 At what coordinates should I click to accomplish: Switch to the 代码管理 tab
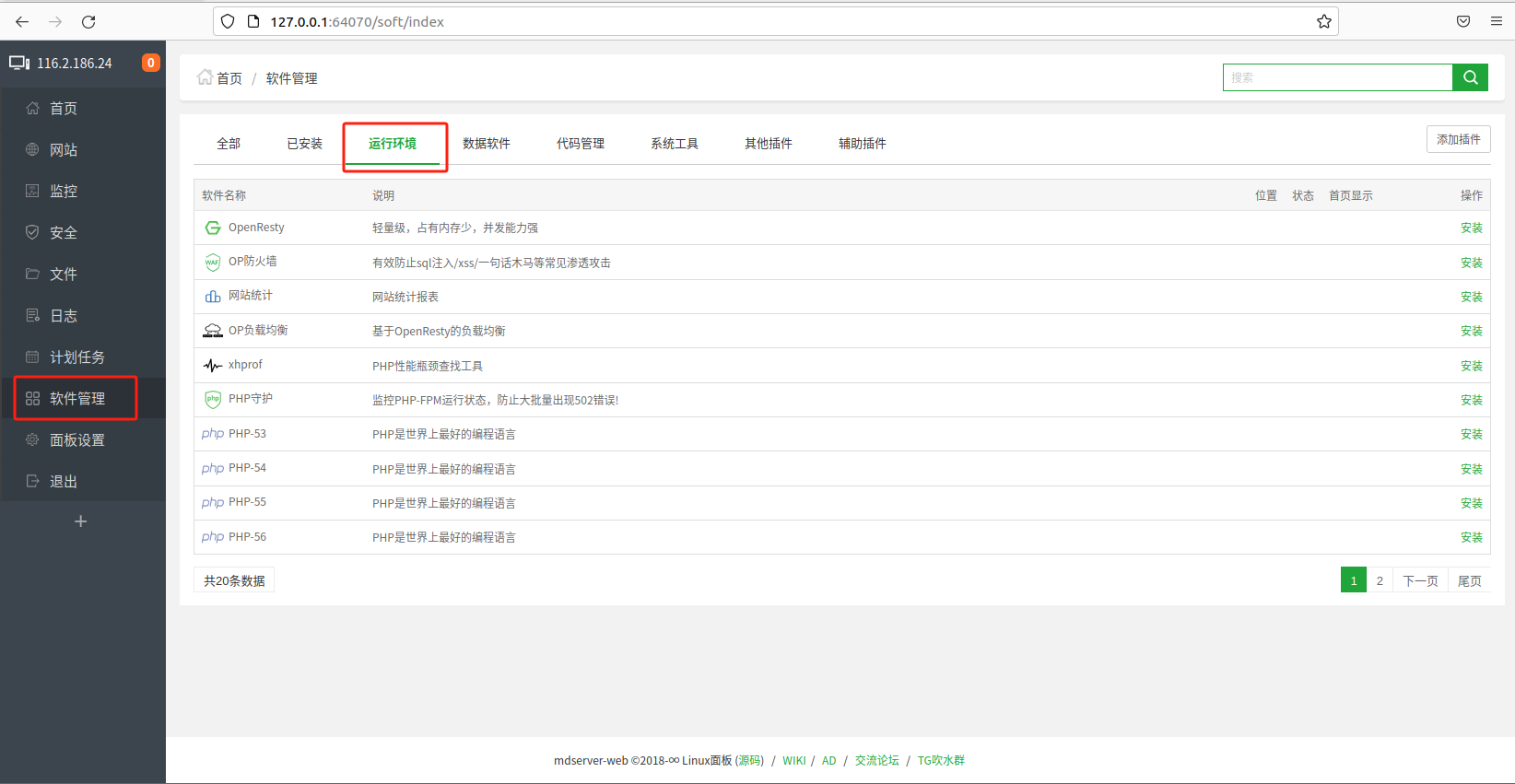point(581,143)
